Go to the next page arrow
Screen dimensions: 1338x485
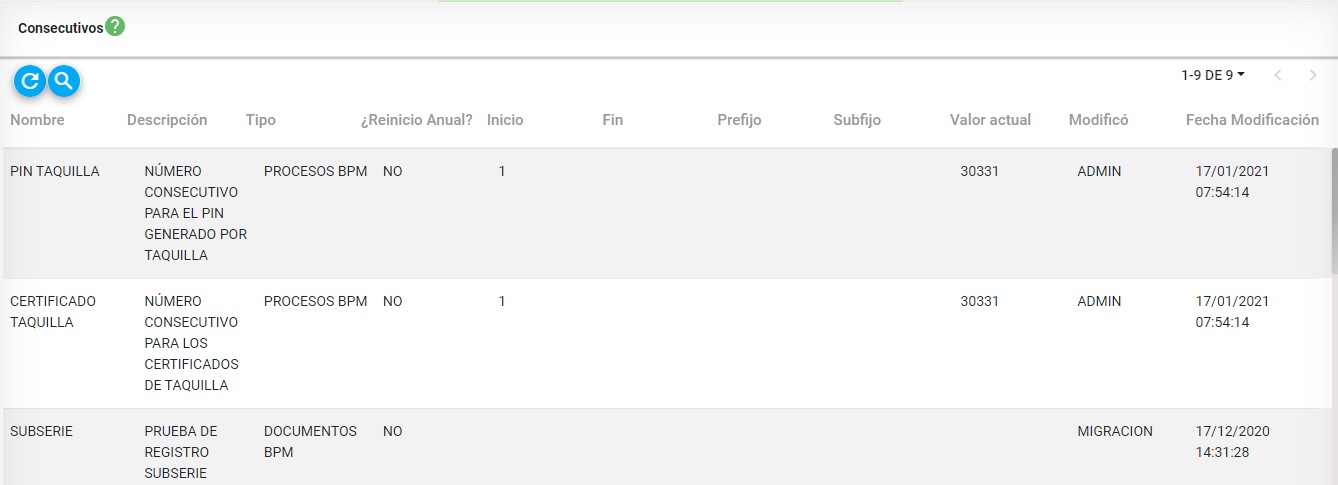click(1312, 75)
